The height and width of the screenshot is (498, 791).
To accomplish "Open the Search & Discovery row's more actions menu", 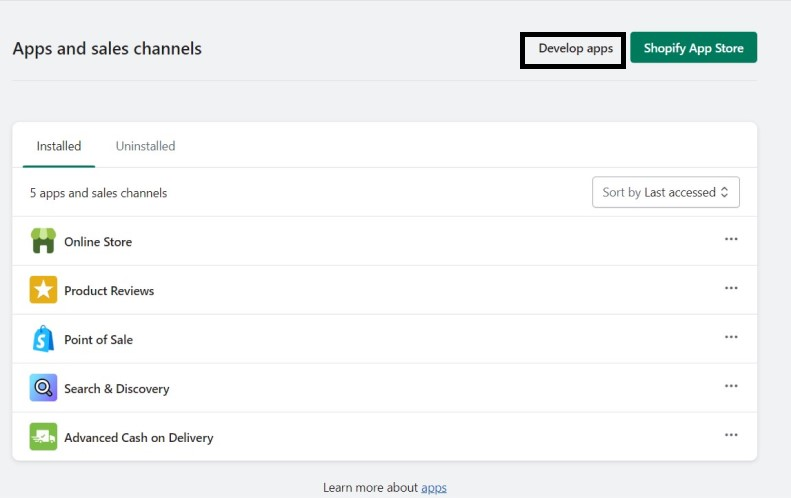I will (731, 386).
